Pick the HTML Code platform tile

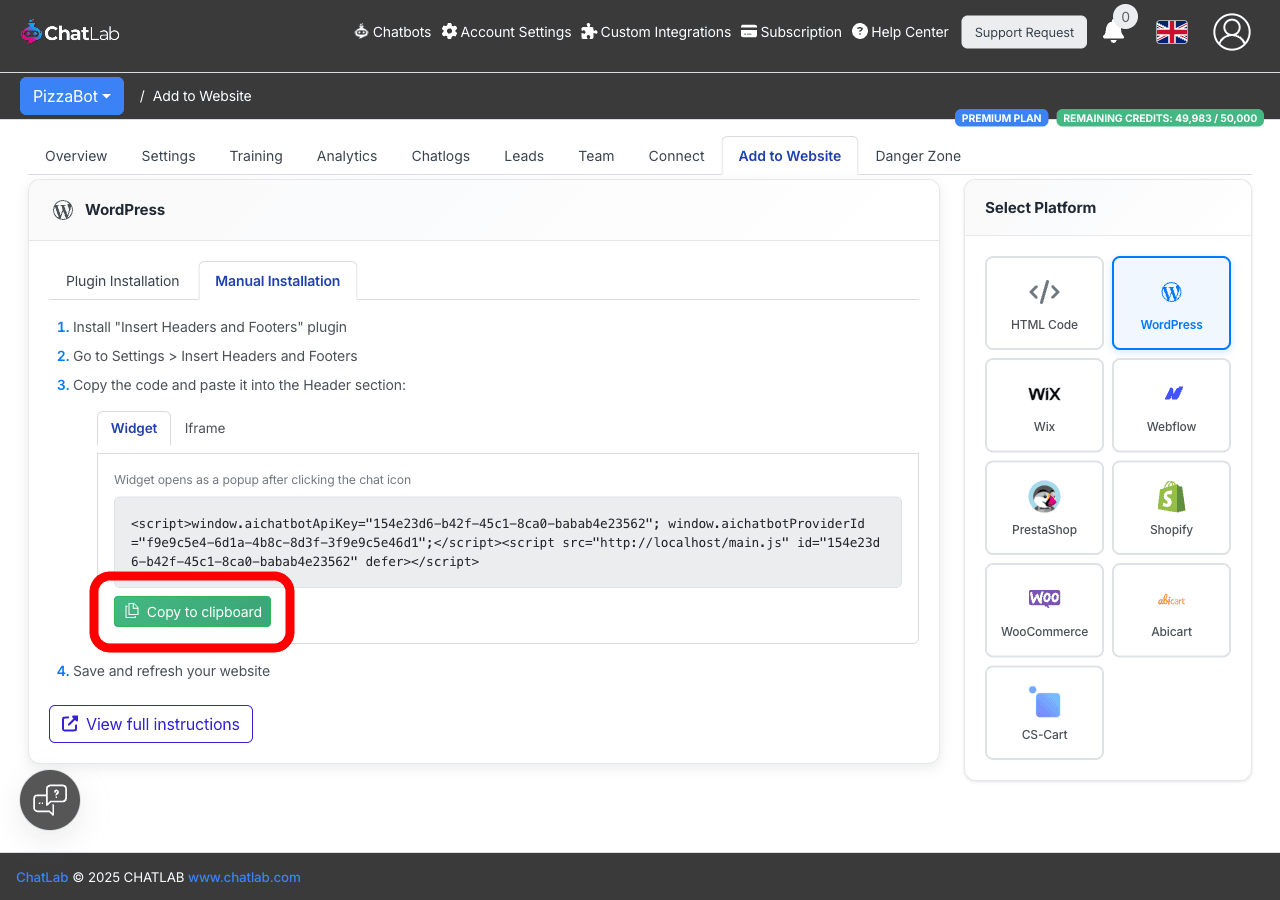pyautogui.click(x=1044, y=303)
